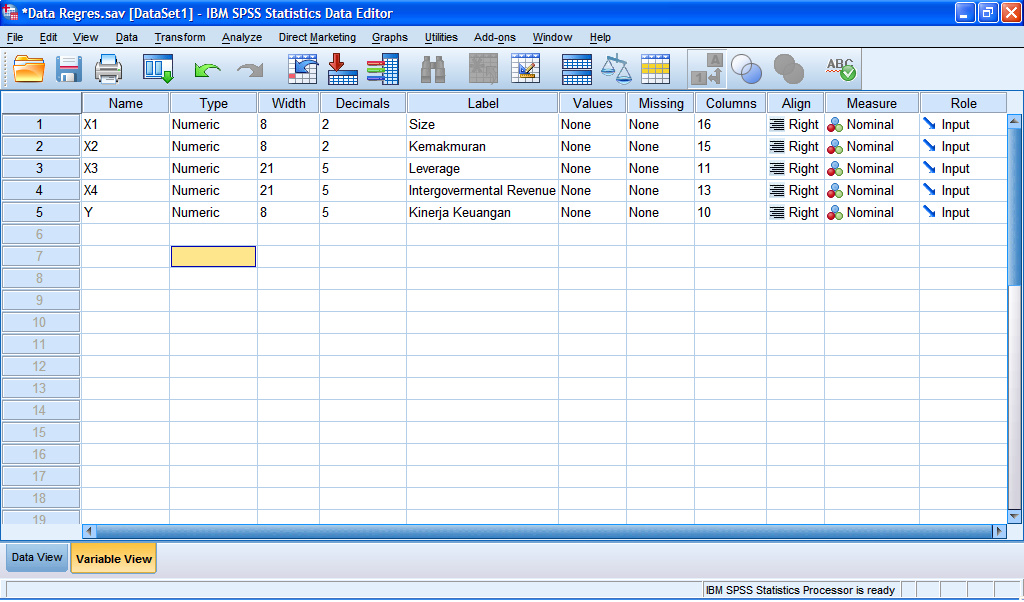Click the Insert cases icon
Screen dimensions: 1024x602
click(x=483, y=69)
